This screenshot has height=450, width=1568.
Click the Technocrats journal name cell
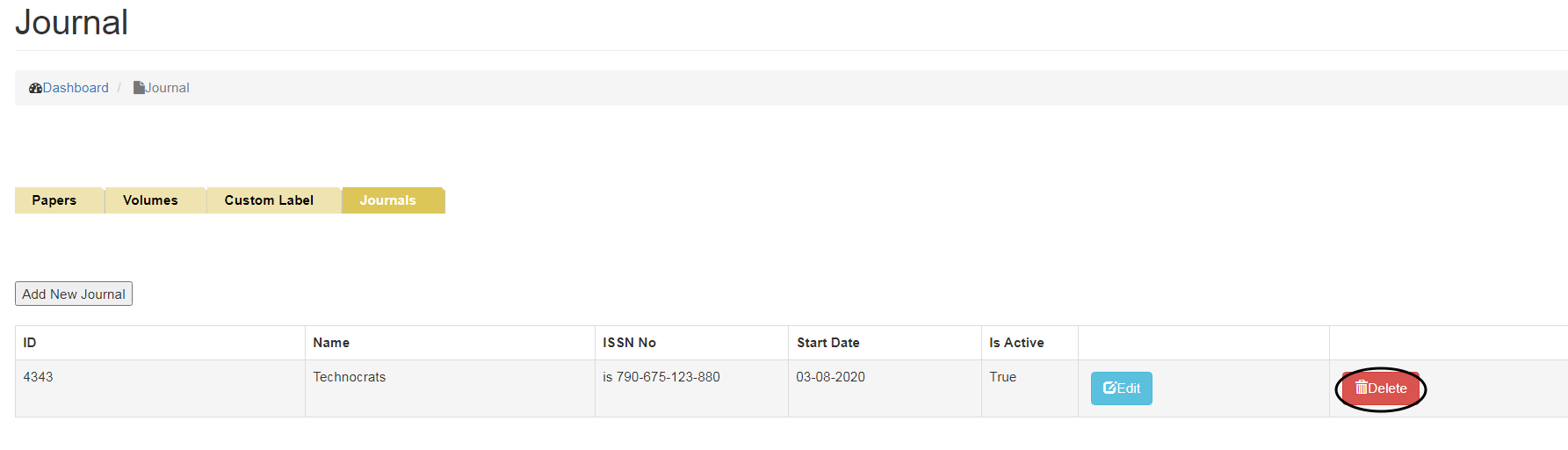(x=350, y=377)
